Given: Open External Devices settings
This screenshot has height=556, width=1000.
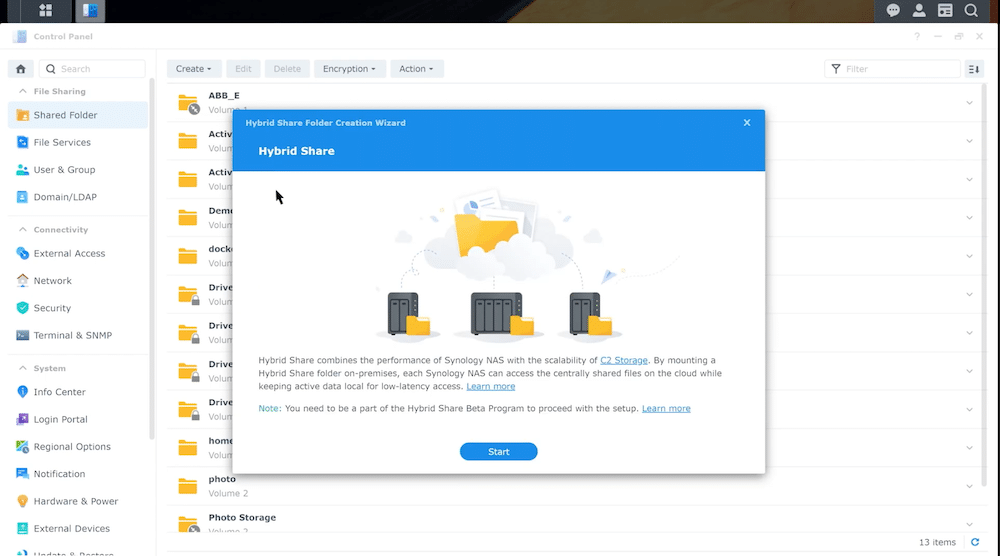Looking at the screenshot, I should coord(78,529).
